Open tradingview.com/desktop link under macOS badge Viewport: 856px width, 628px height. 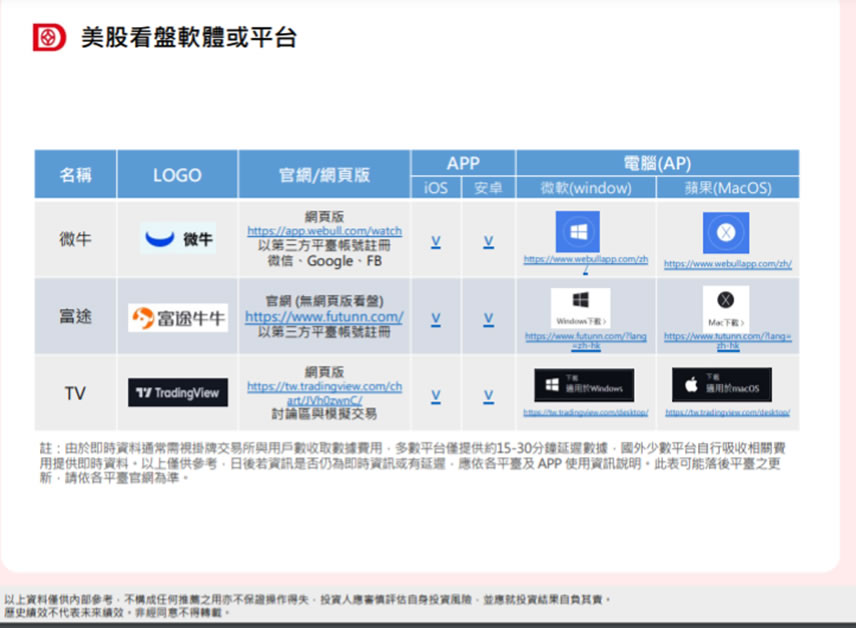[728, 412]
